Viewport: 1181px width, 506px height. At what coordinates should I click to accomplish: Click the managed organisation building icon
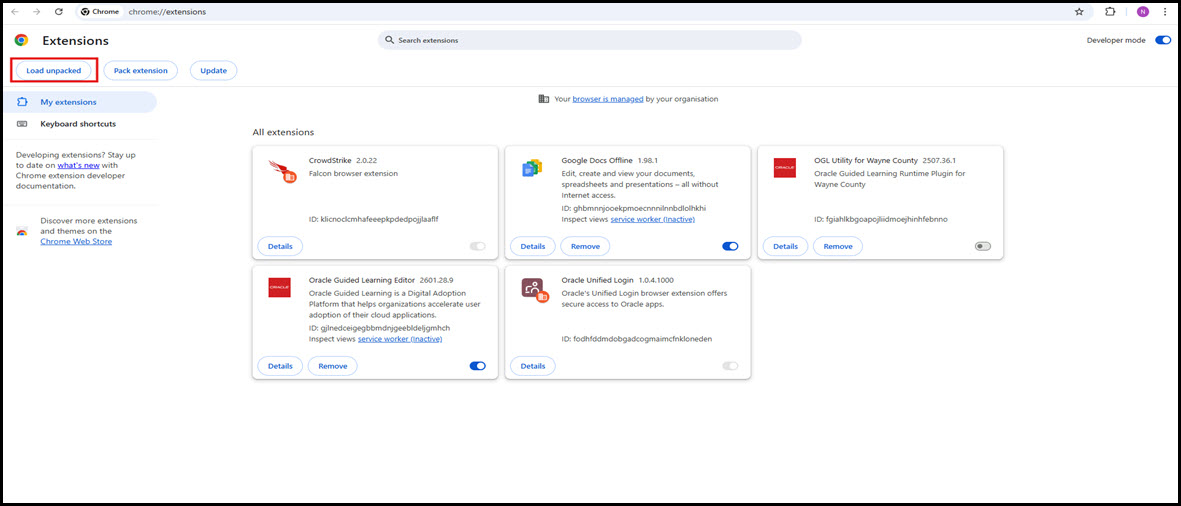point(544,99)
